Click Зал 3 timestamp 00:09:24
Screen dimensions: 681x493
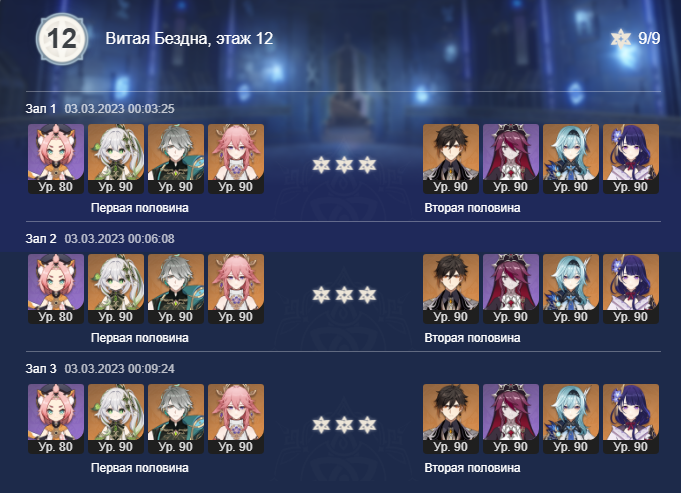(x=119, y=369)
